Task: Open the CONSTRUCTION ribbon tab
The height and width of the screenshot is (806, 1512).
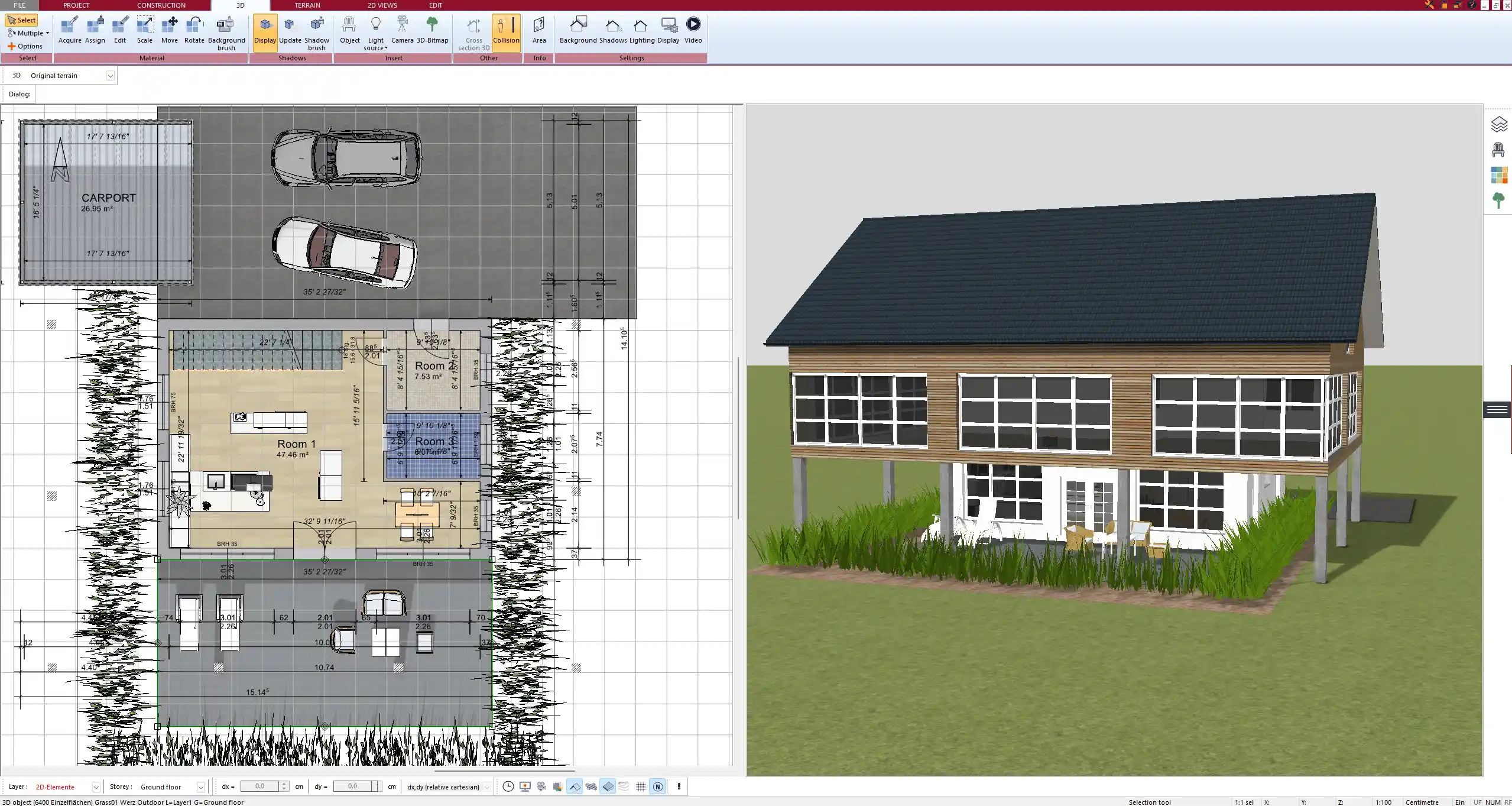Action: coord(161,5)
